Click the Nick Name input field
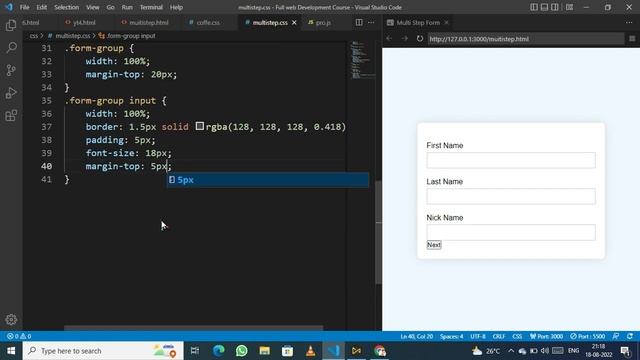 point(511,232)
